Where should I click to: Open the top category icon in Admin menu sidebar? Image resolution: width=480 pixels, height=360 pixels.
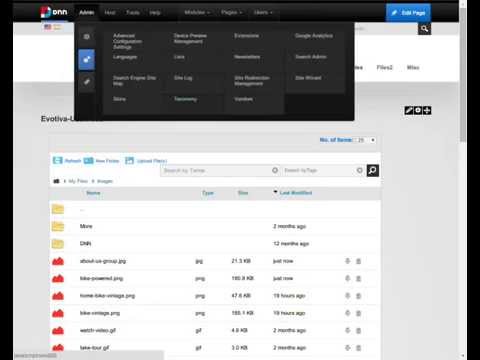[87, 37]
